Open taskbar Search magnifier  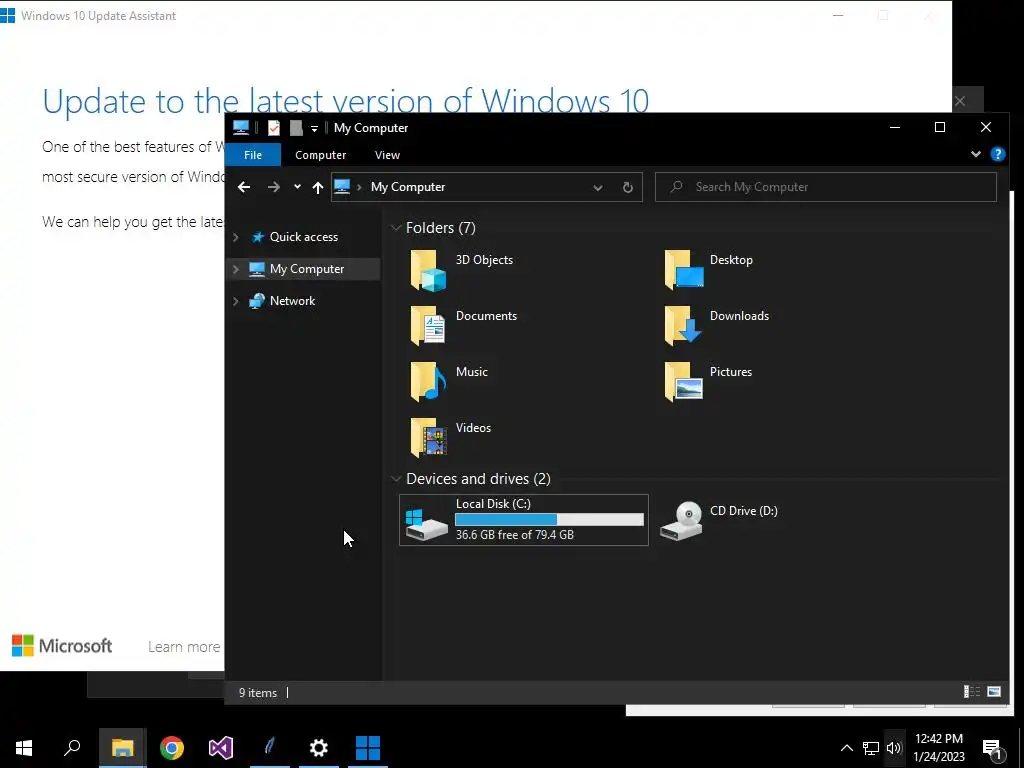click(72, 748)
